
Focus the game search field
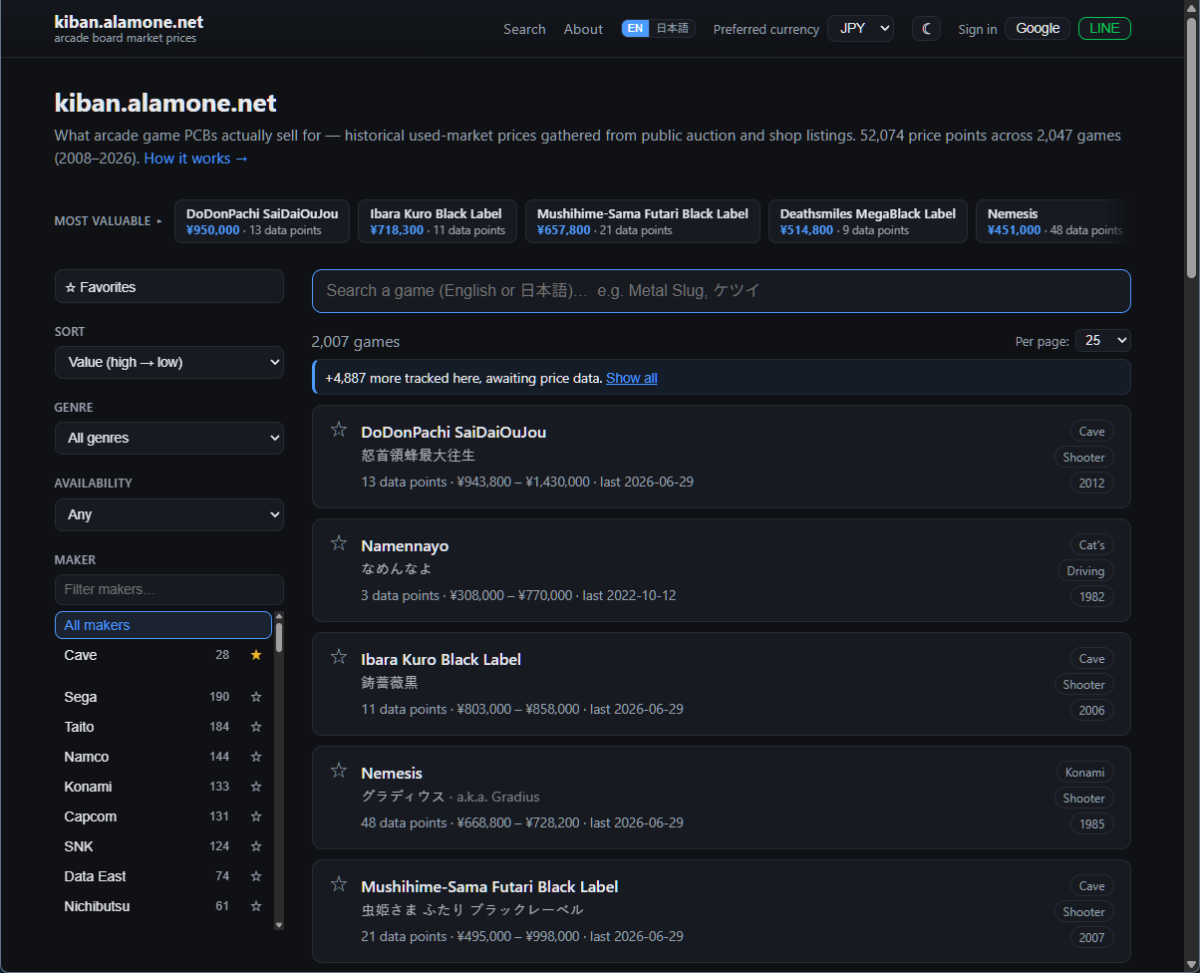pyautogui.click(x=721, y=291)
